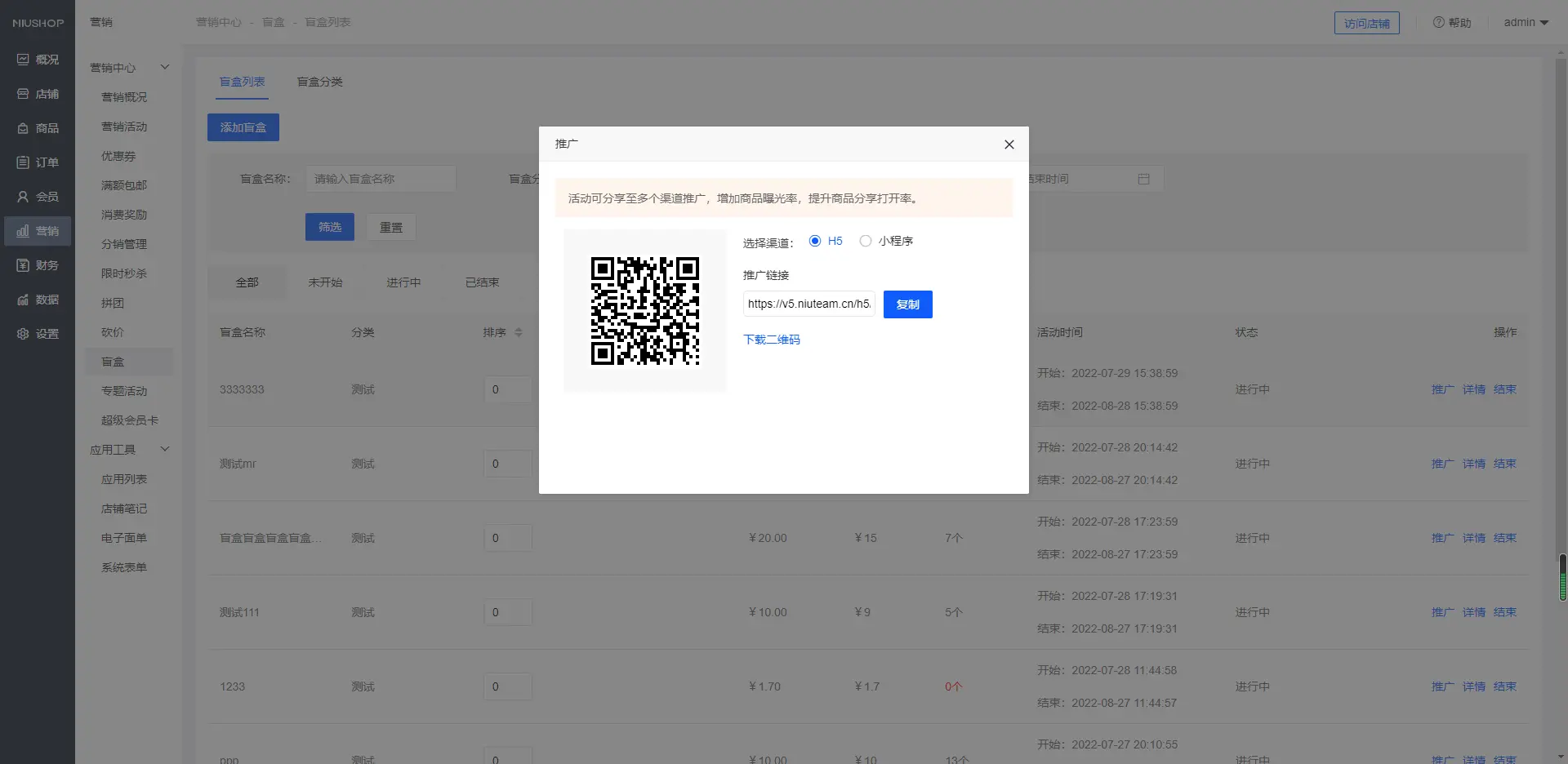This screenshot has height=764, width=1568.
Task: Open the 店铺 store icon in sidebar
Action: coord(23,94)
